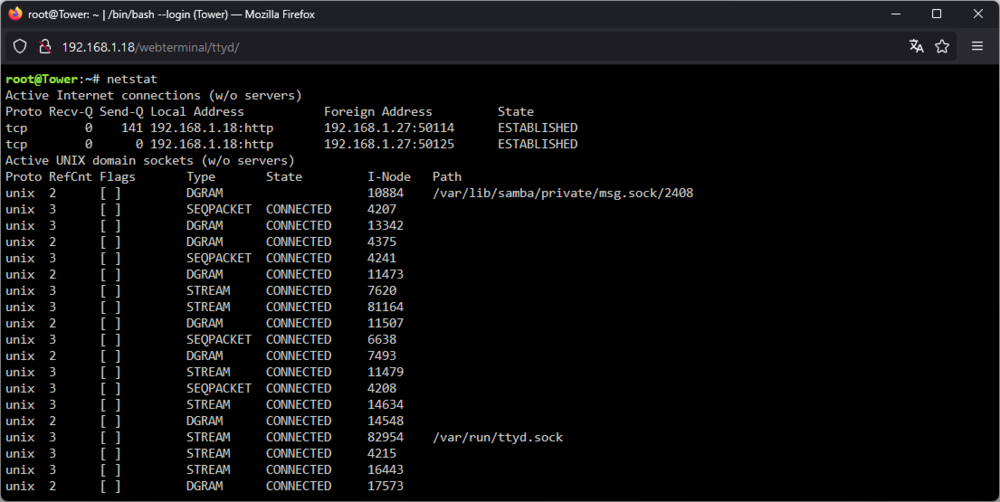Minimize the Firefox window
The width and height of the screenshot is (1000, 502).
point(896,13)
